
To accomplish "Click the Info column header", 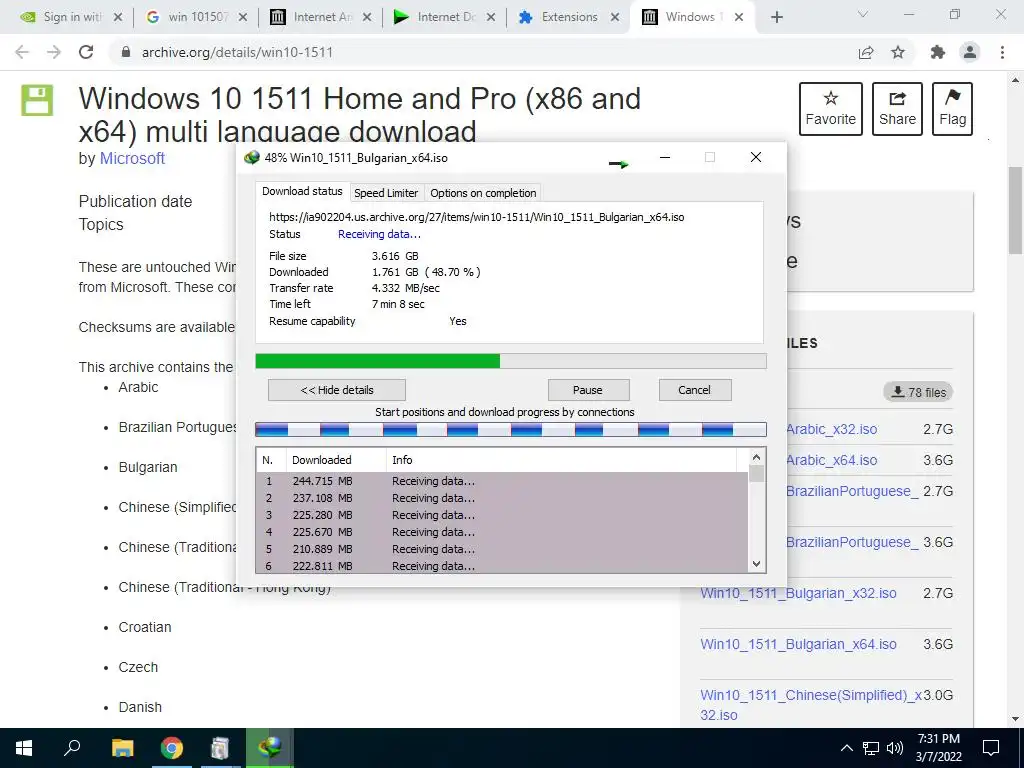I will click(x=562, y=460).
